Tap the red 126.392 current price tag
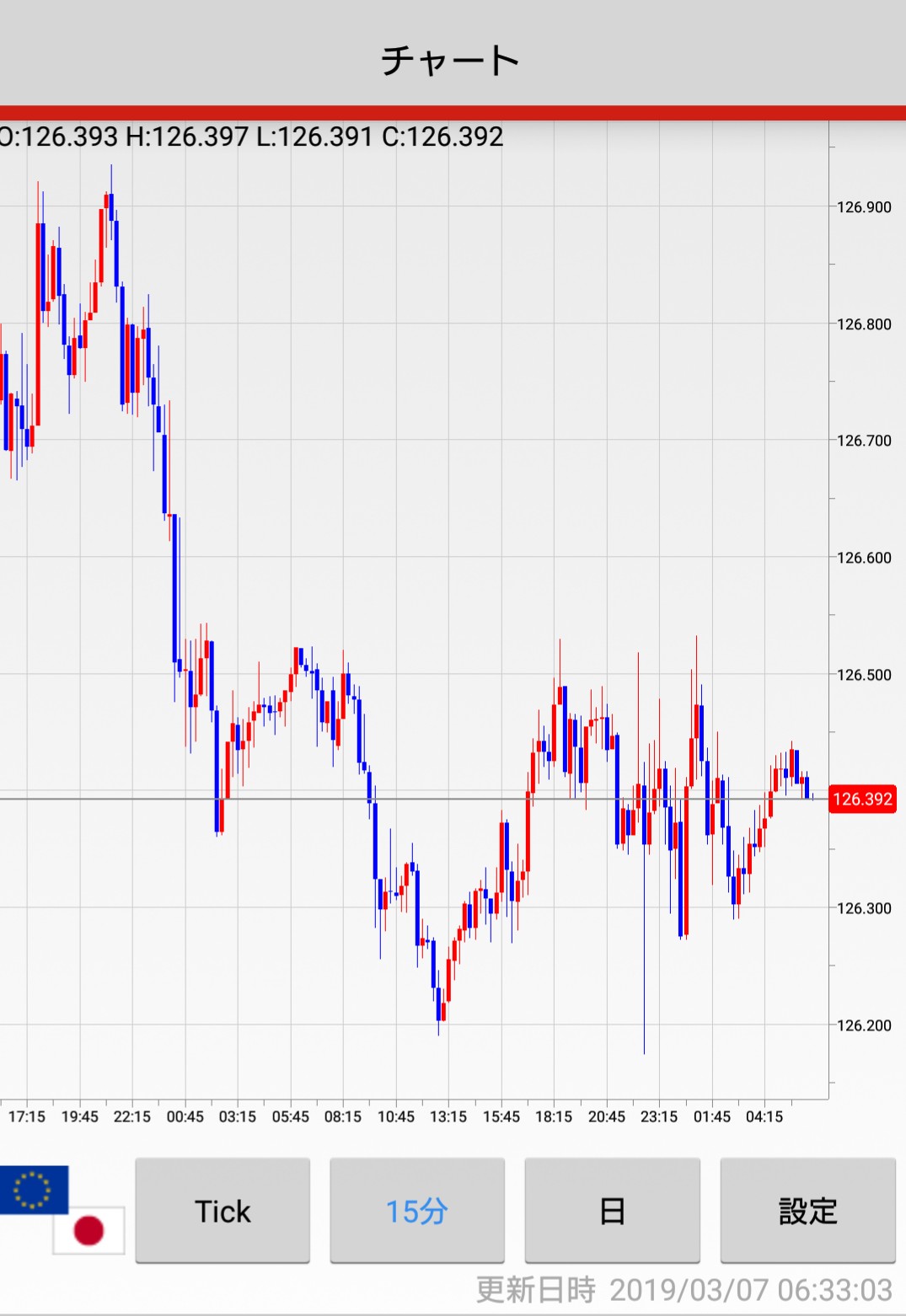This screenshot has width=906, height=1316. 862,799
